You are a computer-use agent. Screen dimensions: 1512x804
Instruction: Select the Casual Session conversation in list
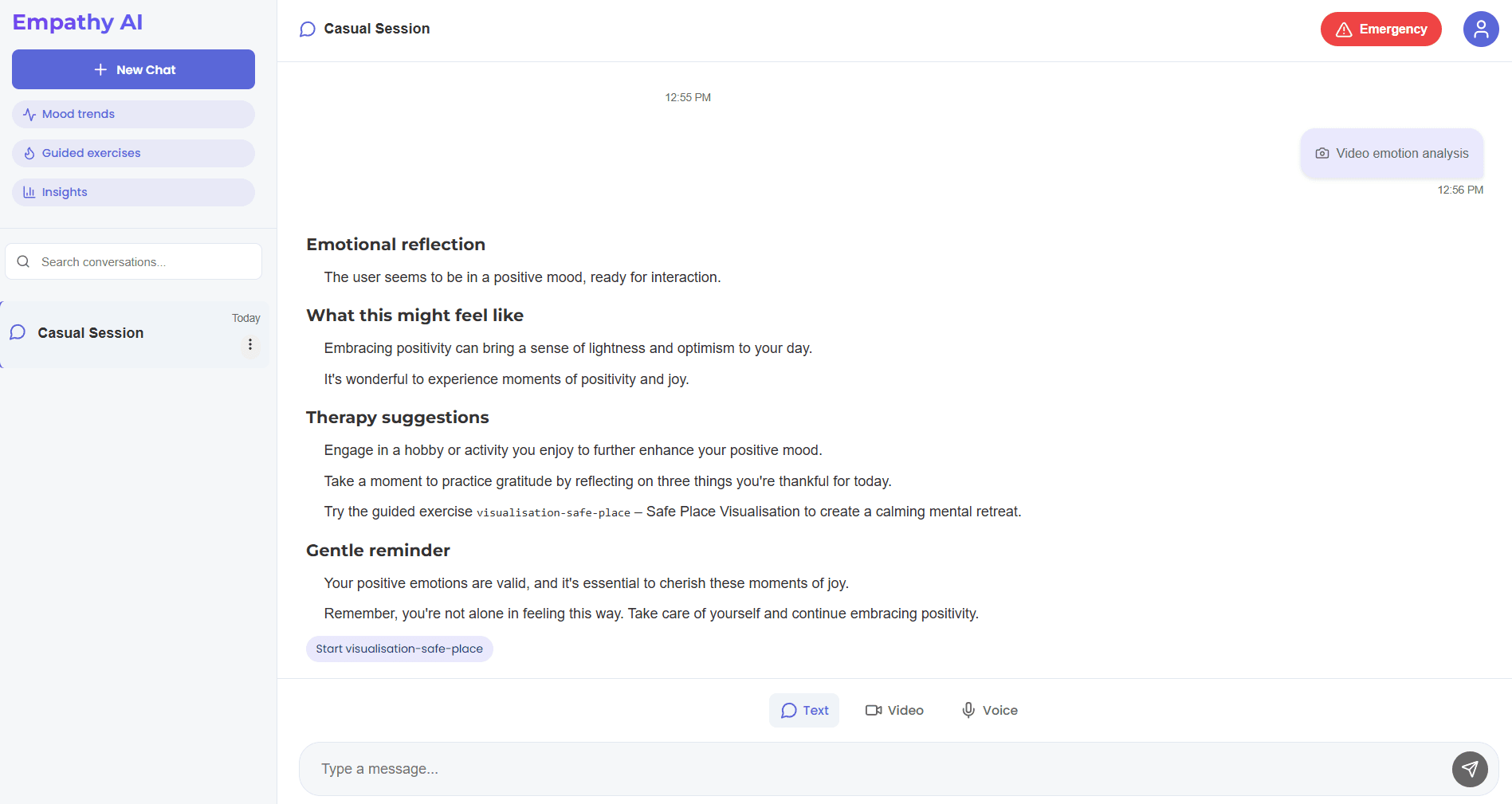[120, 333]
